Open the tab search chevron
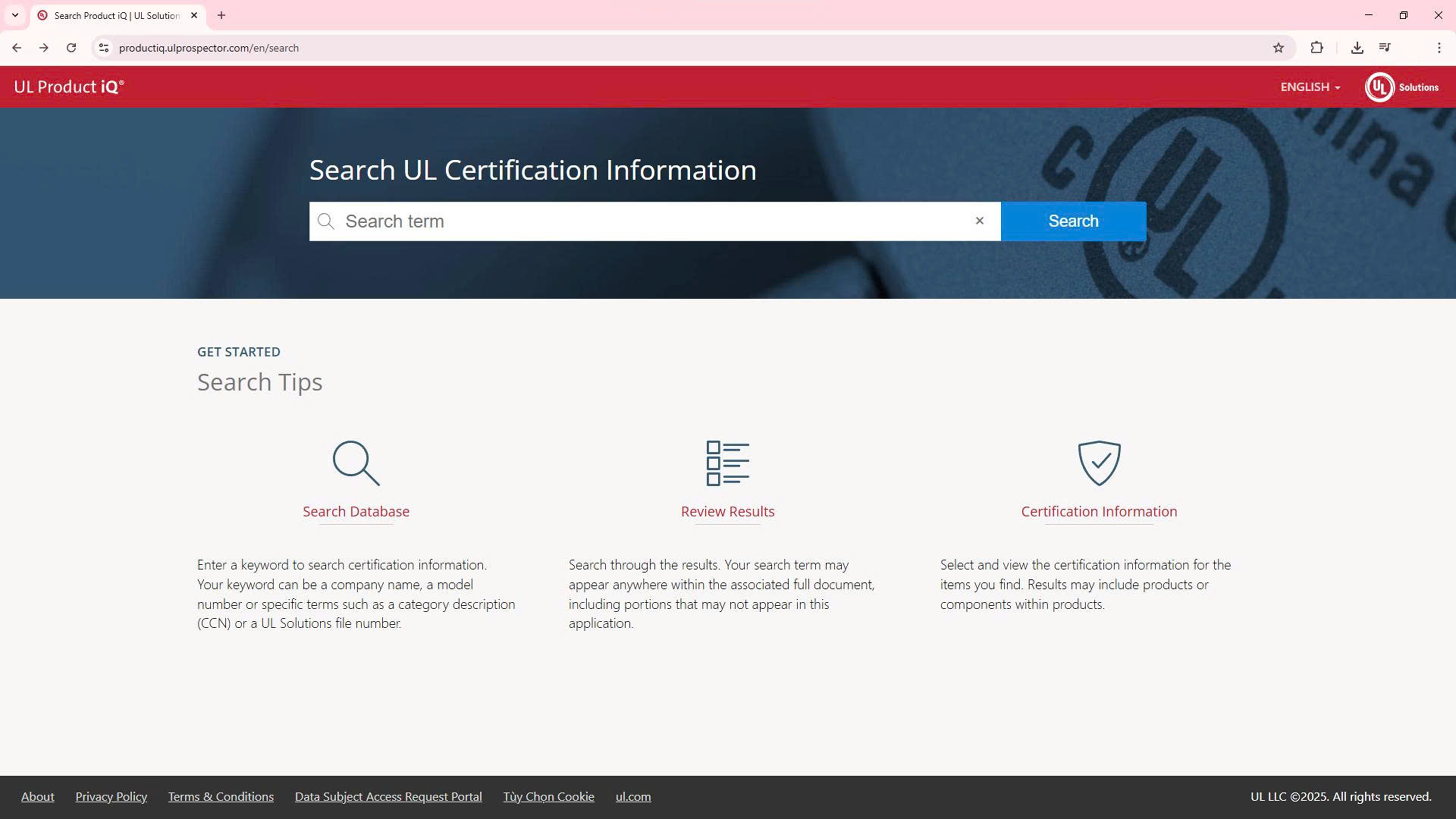The image size is (1456, 819). (x=15, y=15)
